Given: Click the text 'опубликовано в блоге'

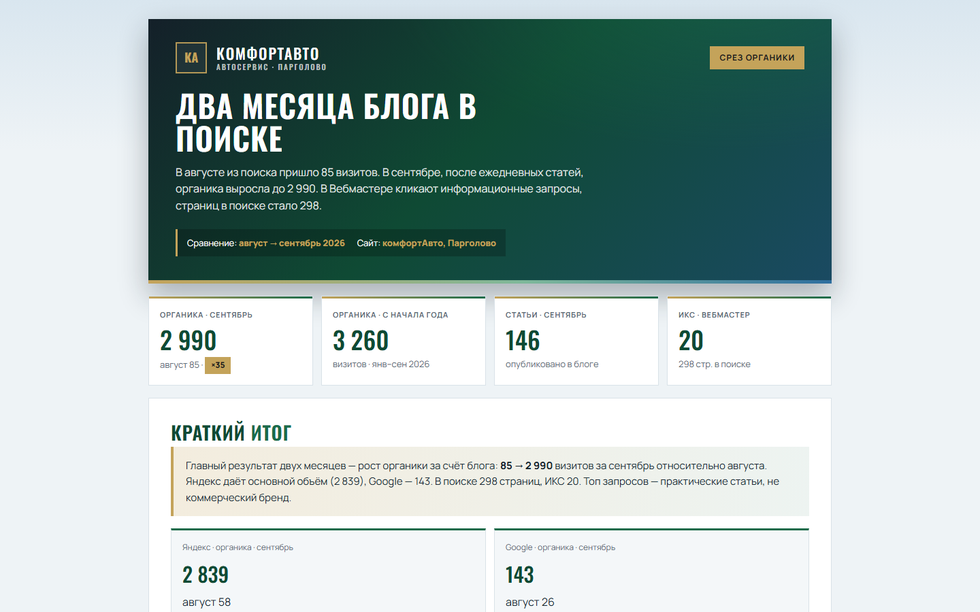Looking at the screenshot, I should click(x=552, y=364).
